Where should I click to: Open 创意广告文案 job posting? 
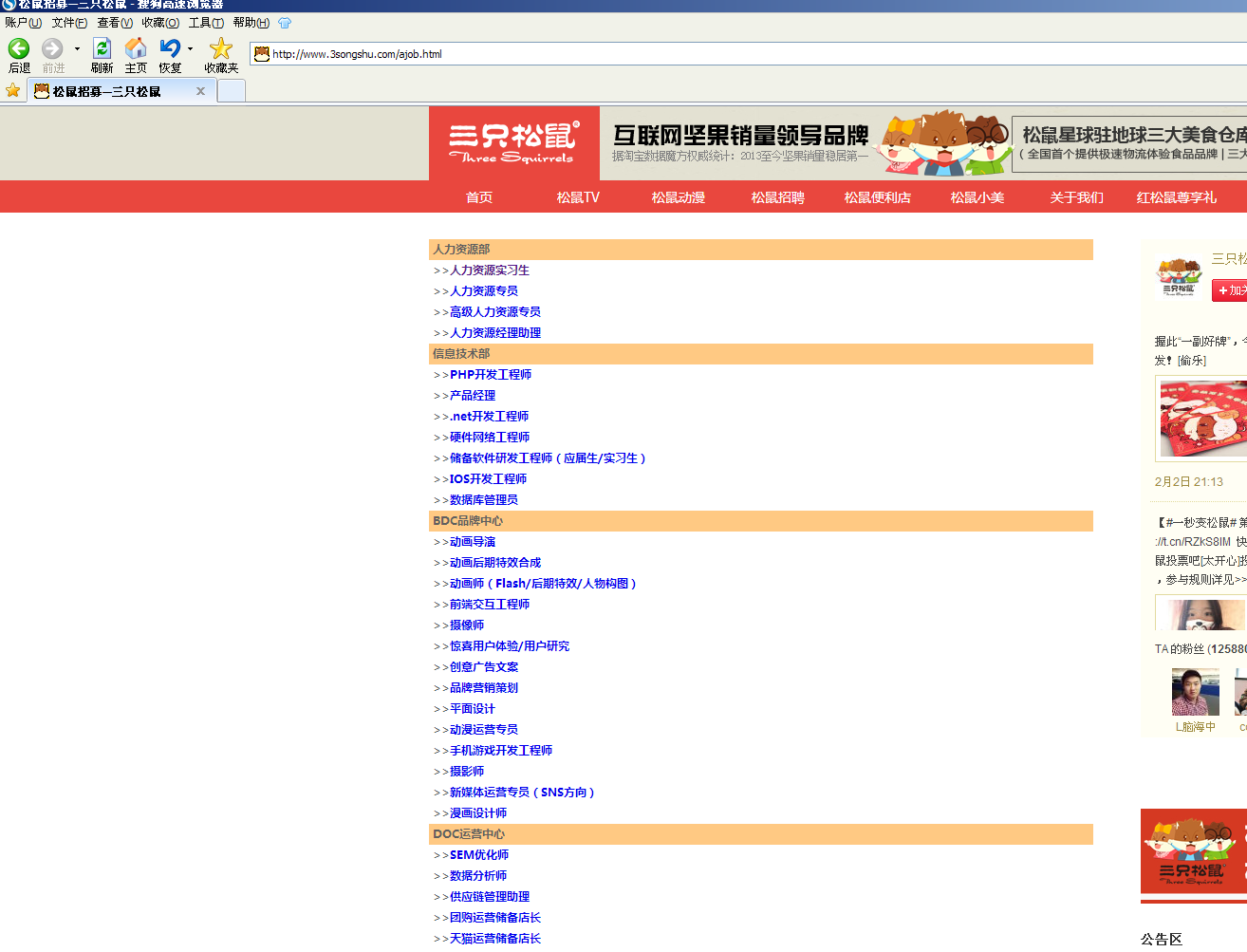point(484,667)
